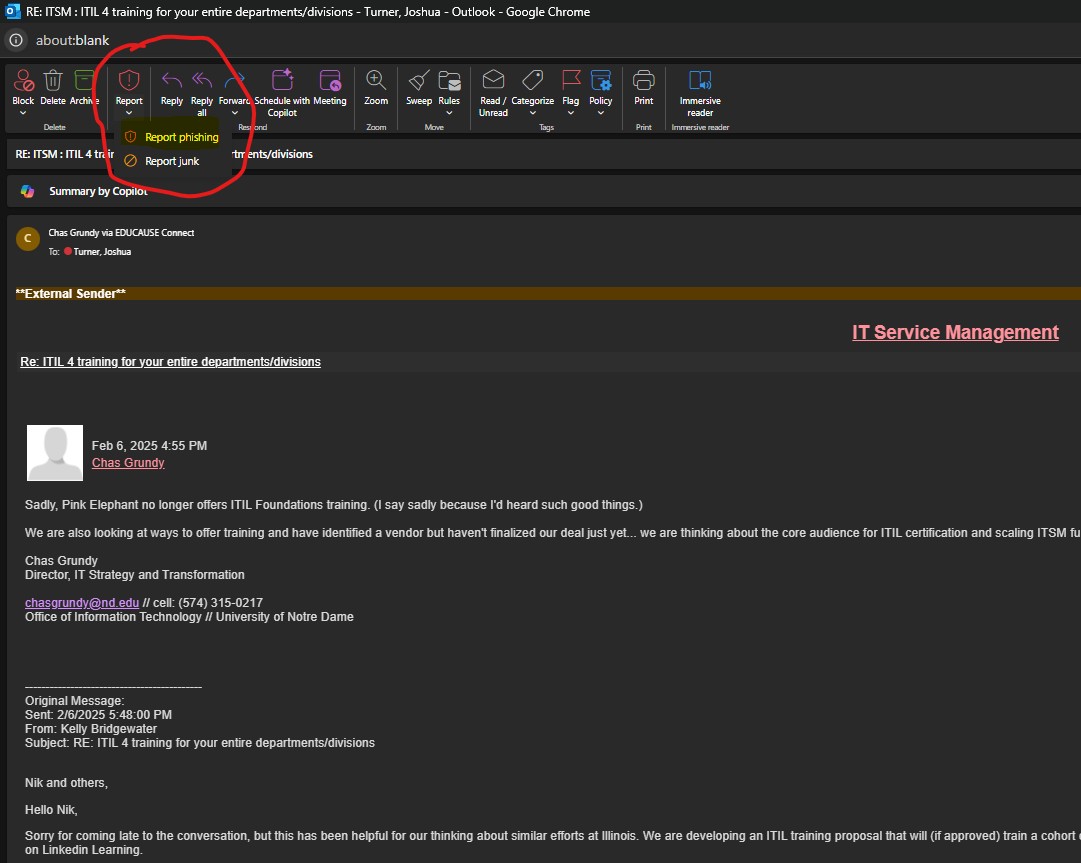Open the IT Service Management link

[x=955, y=332]
